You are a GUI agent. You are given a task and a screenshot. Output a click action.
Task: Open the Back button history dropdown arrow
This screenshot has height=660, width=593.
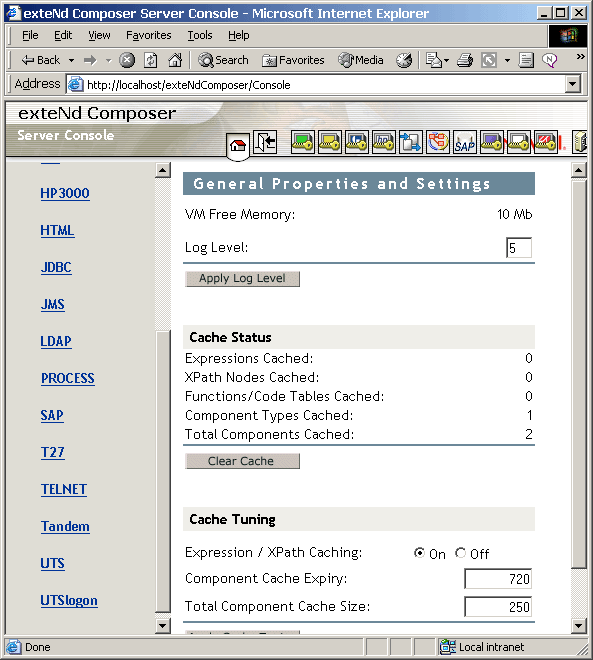point(72,61)
